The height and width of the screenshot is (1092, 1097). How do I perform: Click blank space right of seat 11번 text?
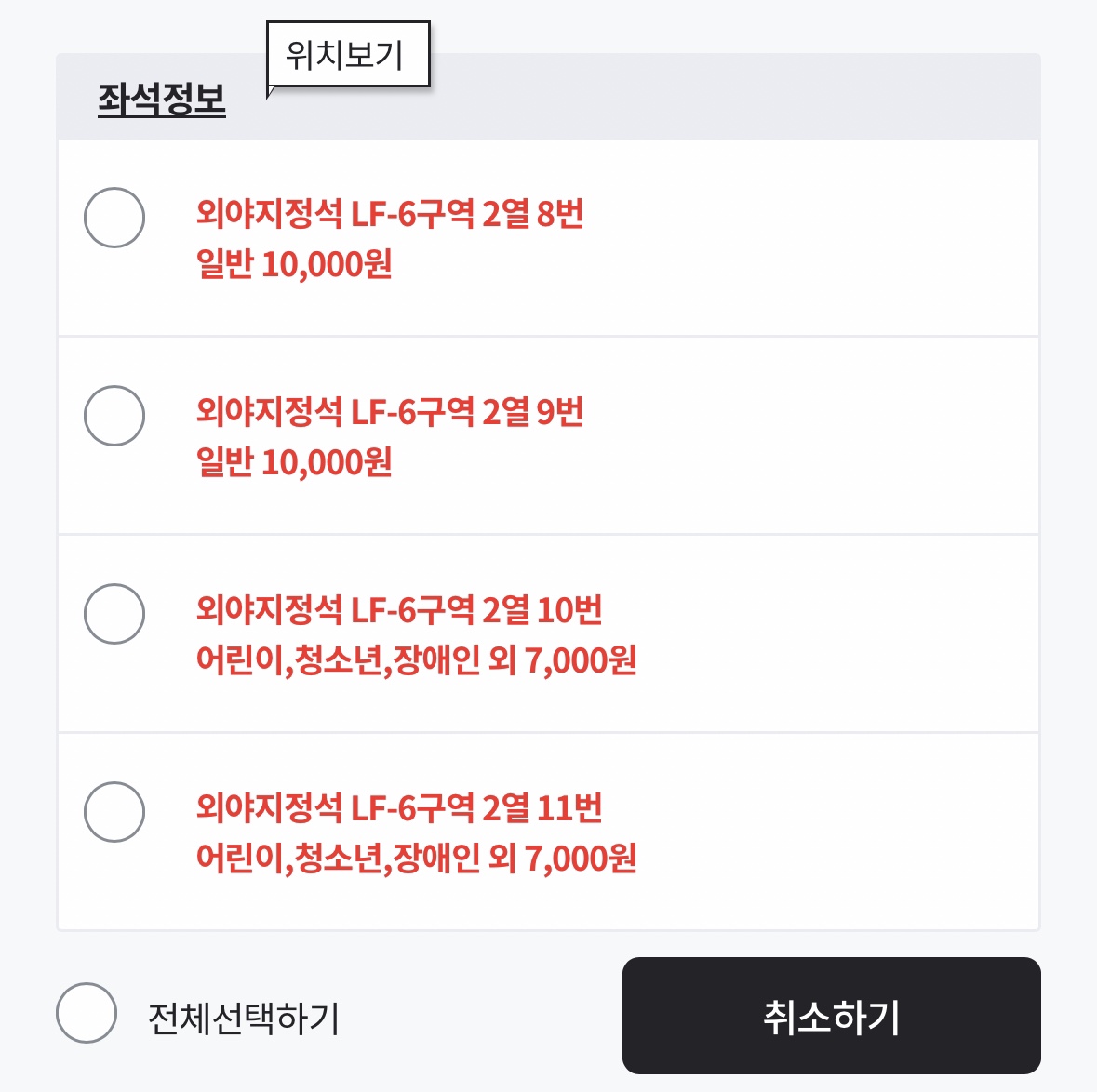click(x=837, y=832)
